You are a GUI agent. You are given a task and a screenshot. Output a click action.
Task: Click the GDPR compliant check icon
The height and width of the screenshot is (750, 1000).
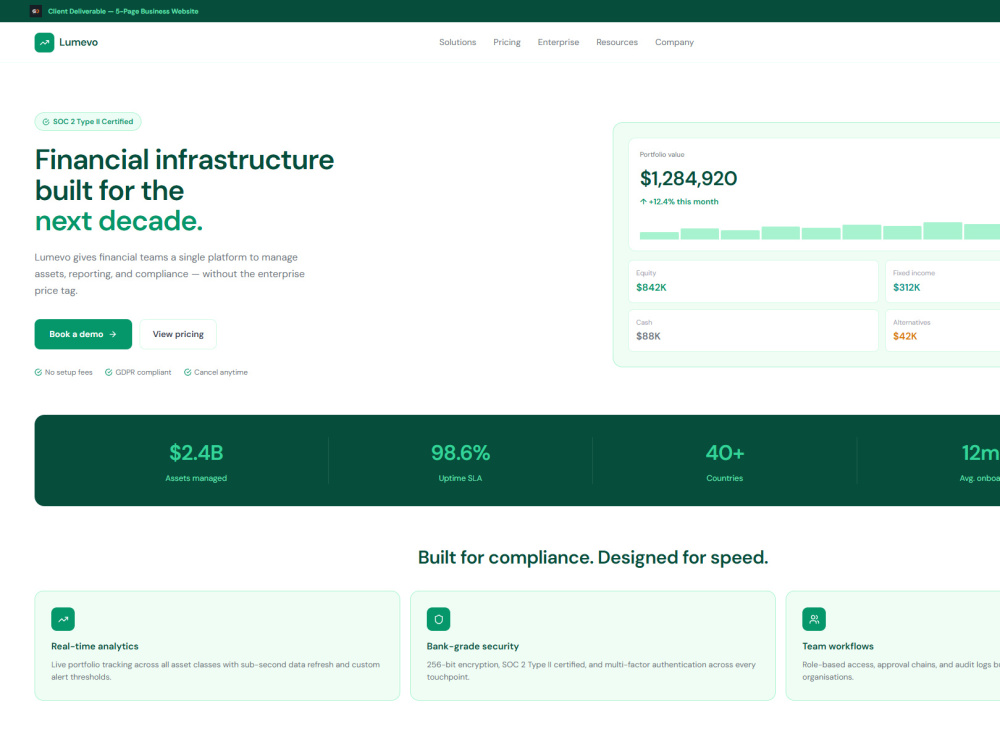(x=108, y=372)
